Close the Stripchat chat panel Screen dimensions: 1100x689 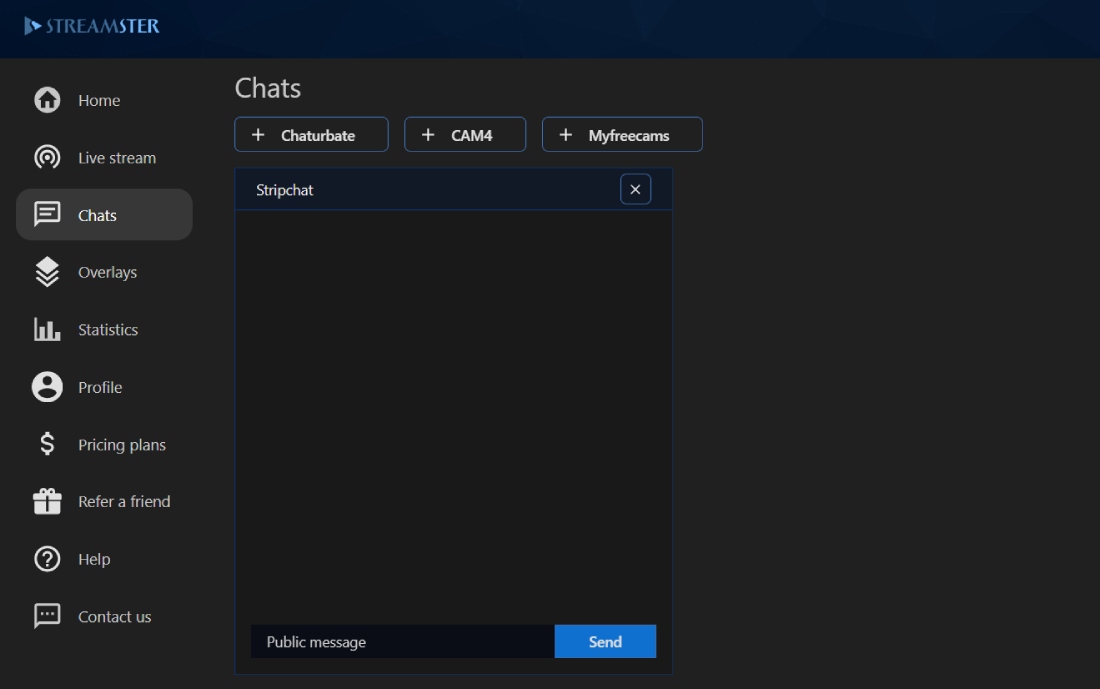tap(636, 189)
